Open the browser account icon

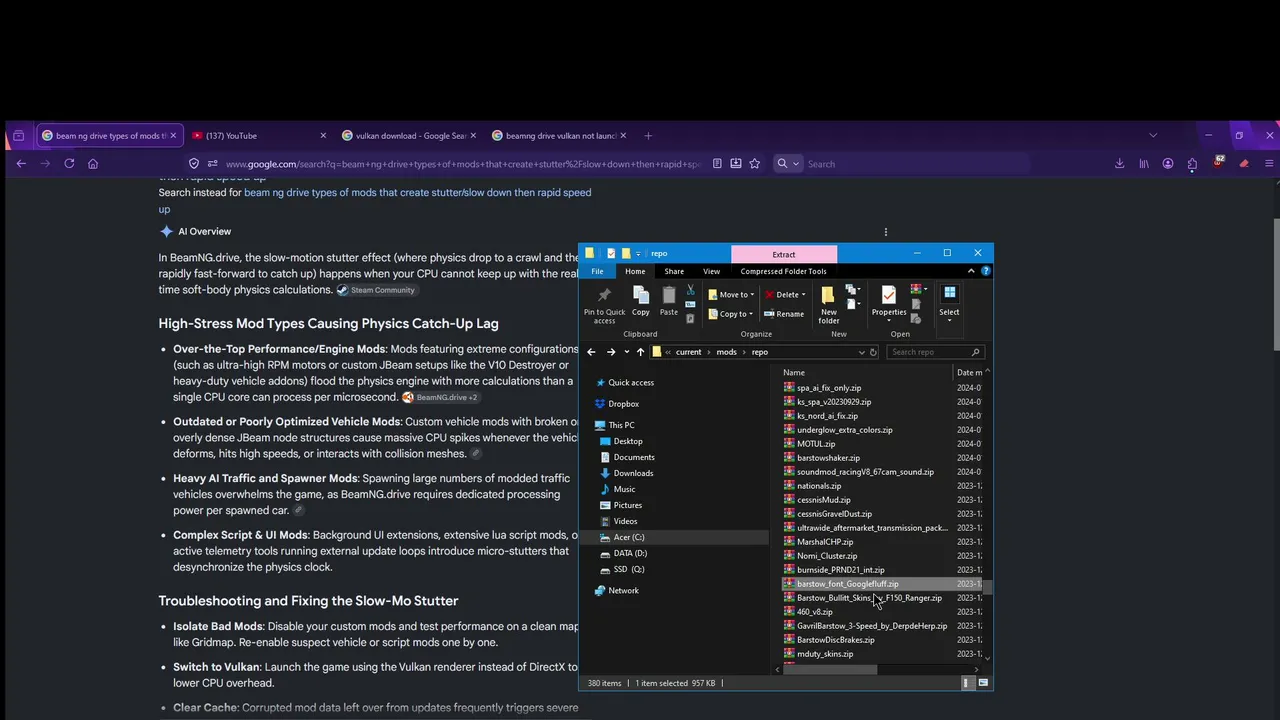pos(1168,164)
